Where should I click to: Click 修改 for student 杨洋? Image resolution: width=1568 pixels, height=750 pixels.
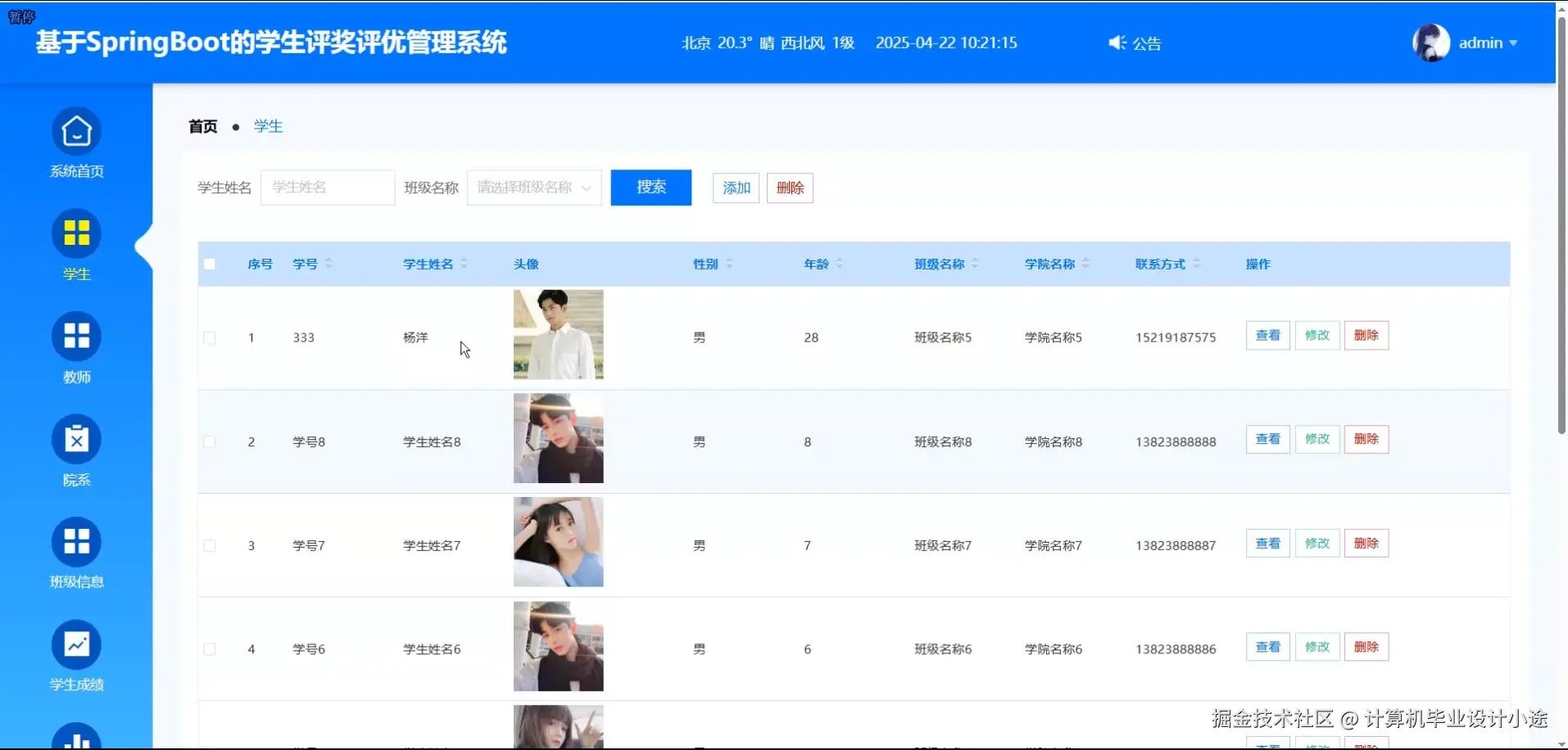(x=1317, y=336)
